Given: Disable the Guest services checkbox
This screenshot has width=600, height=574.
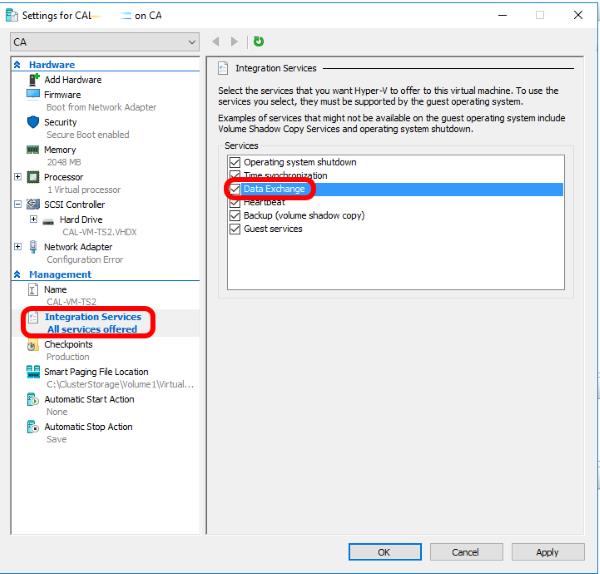Looking at the screenshot, I should [x=236, y=229].
